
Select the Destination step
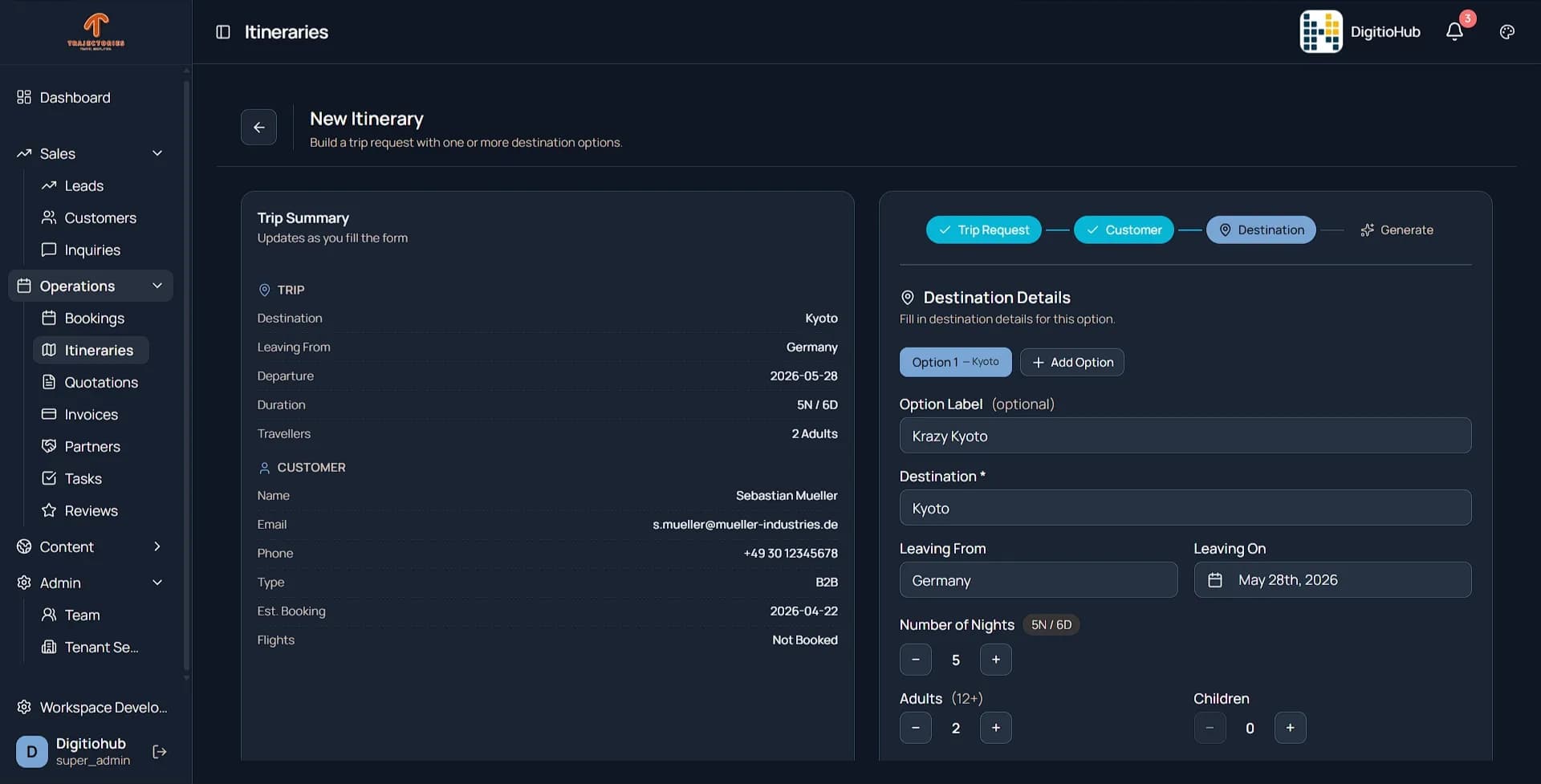click(x=1261, y=230)
